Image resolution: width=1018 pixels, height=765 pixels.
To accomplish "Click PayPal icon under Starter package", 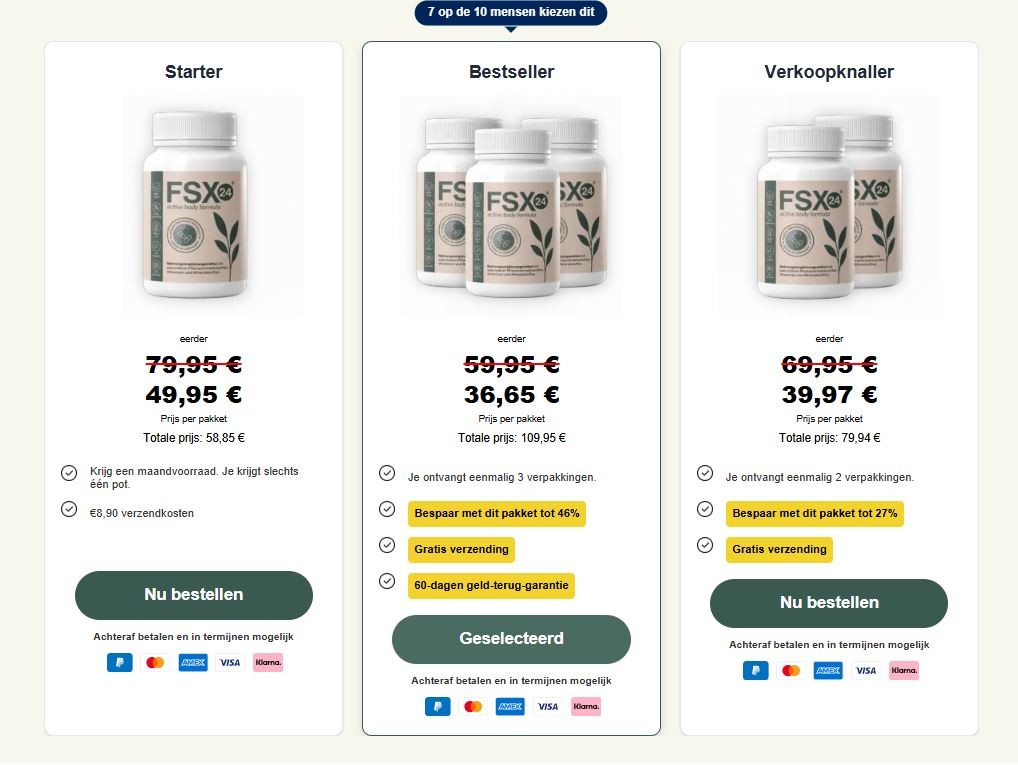I will click(119, 662).
